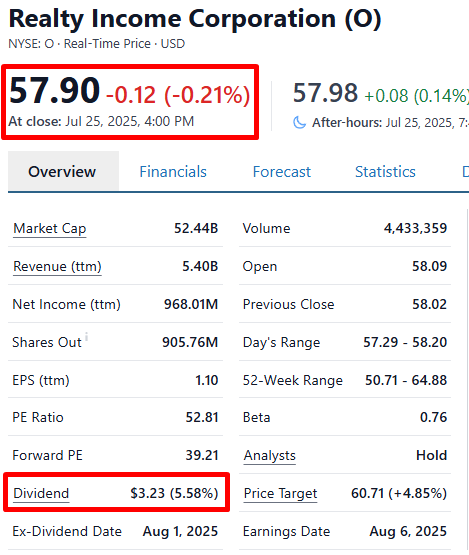469x555 pixels.
Task: Click the closing price 57.90
Action: pos(55,91)
